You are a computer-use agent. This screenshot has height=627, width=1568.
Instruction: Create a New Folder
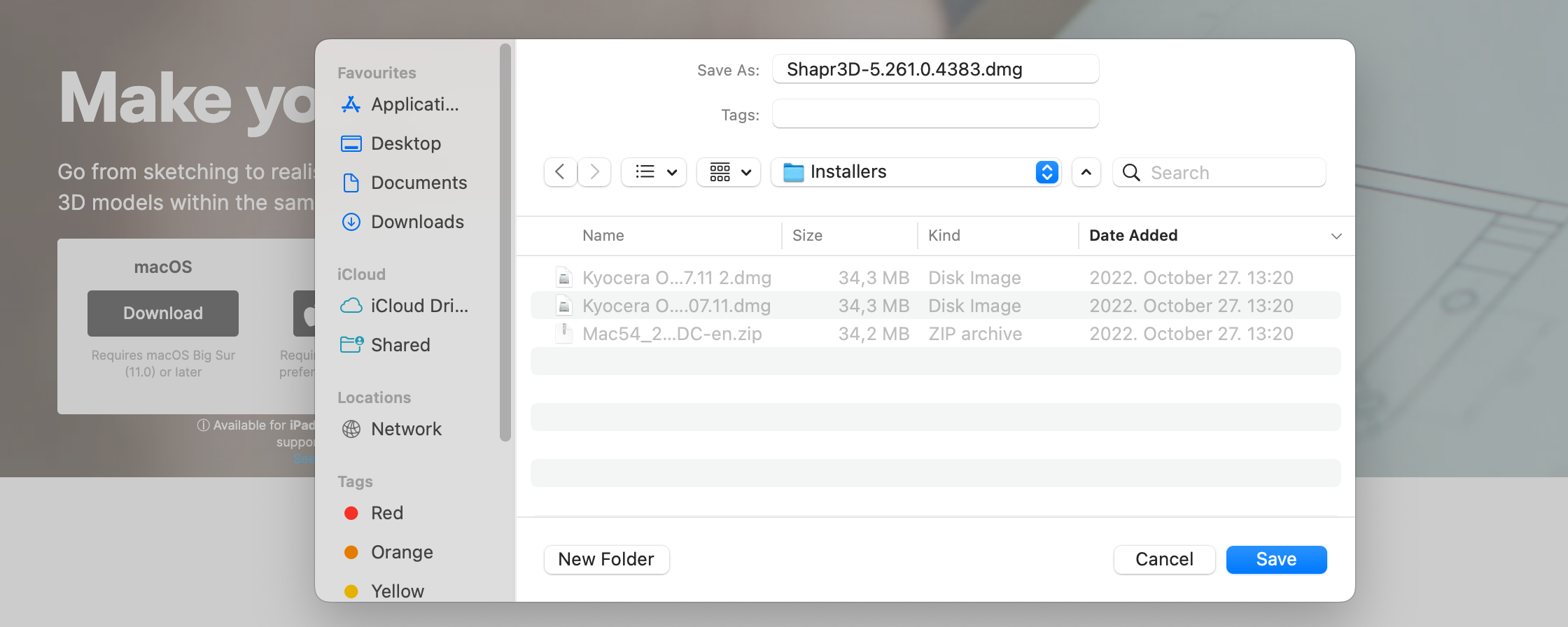pyautogui.click(x=606, y=560)
